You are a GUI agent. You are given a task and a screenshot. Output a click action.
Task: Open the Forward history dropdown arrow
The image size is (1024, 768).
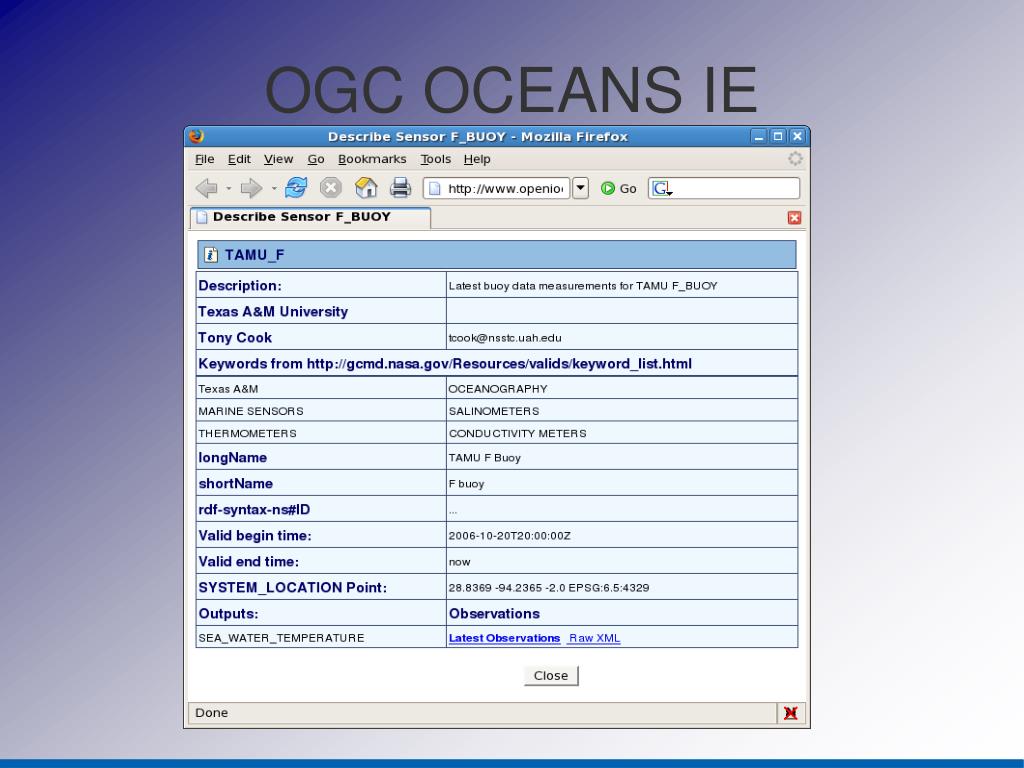(x=274, y=189)
